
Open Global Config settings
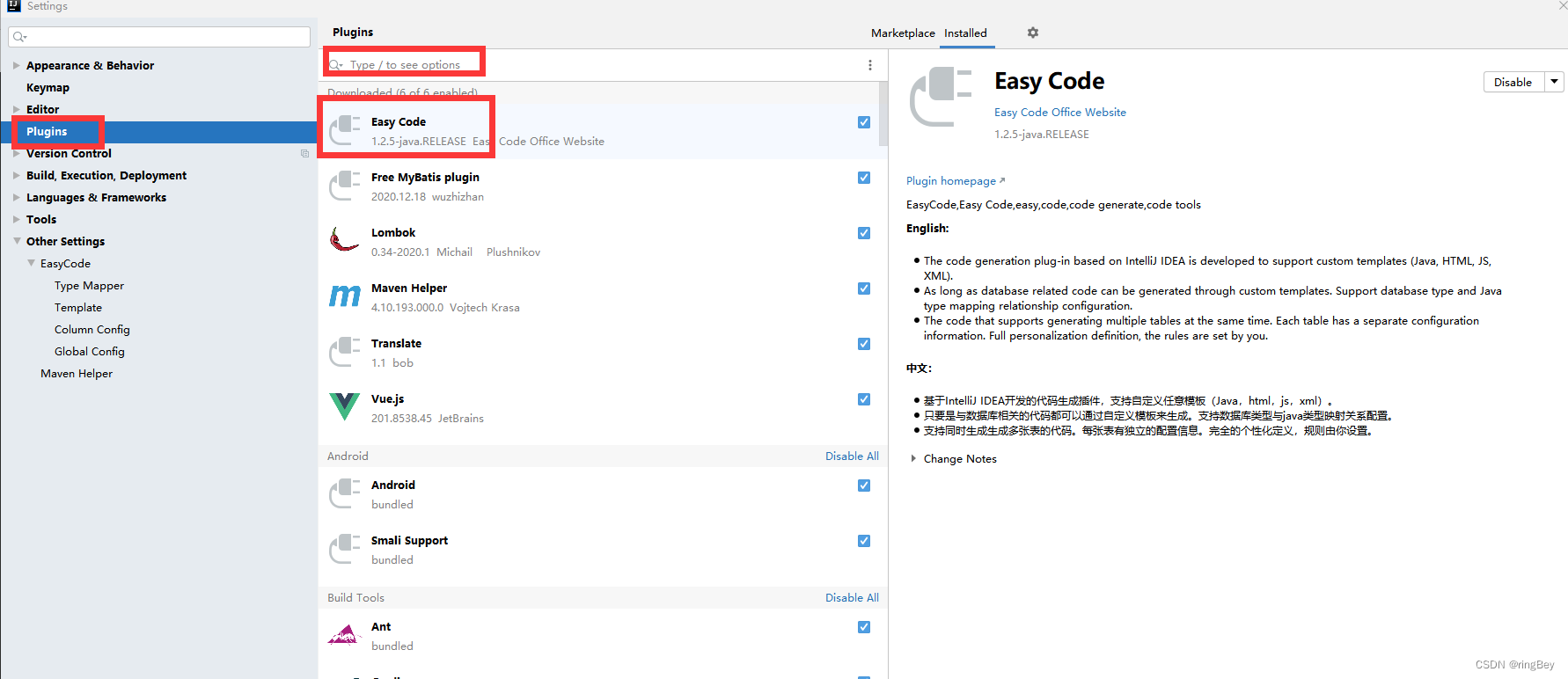pos(90,351)
